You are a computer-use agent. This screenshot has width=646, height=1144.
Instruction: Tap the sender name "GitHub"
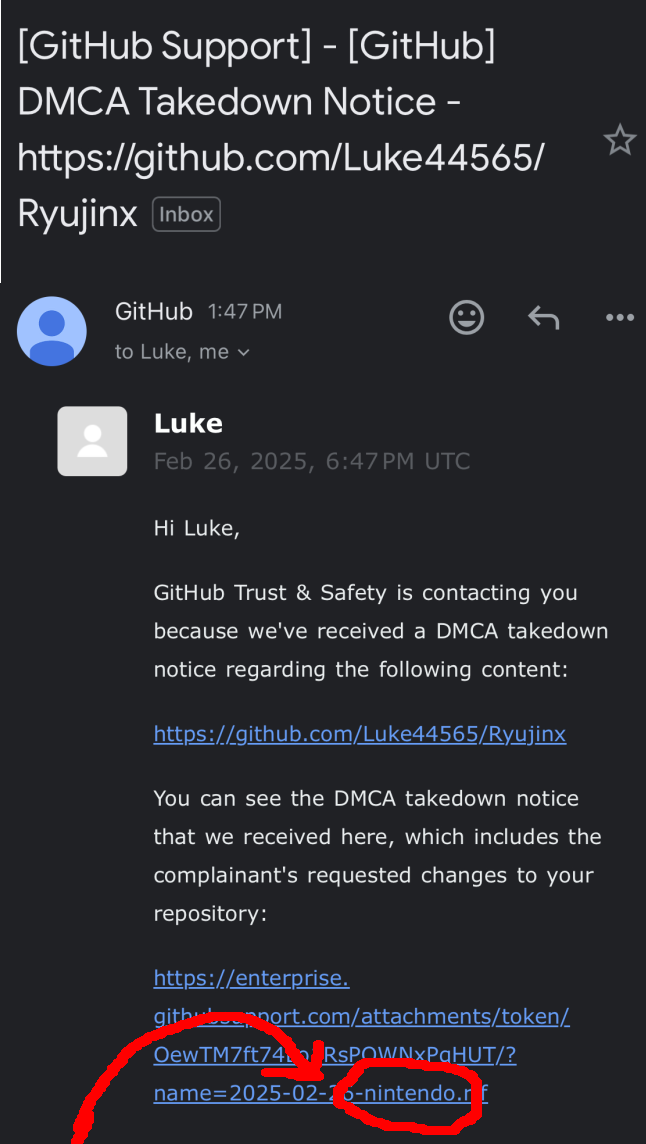tap(153, 311)
